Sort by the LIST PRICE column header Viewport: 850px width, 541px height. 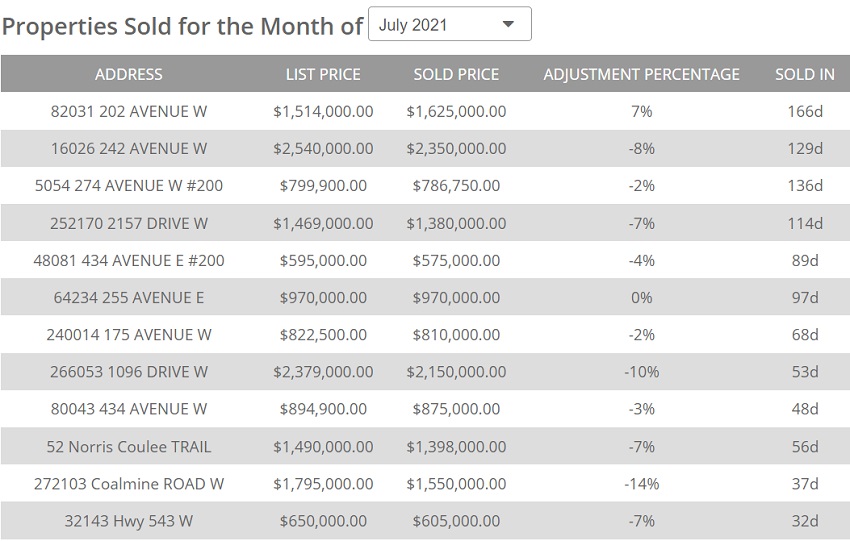(x=323, y=74)
